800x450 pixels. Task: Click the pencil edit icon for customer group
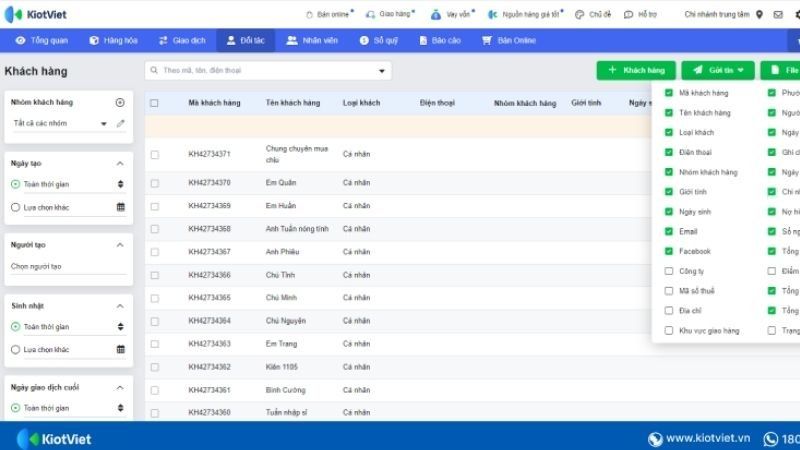[120, 123]
